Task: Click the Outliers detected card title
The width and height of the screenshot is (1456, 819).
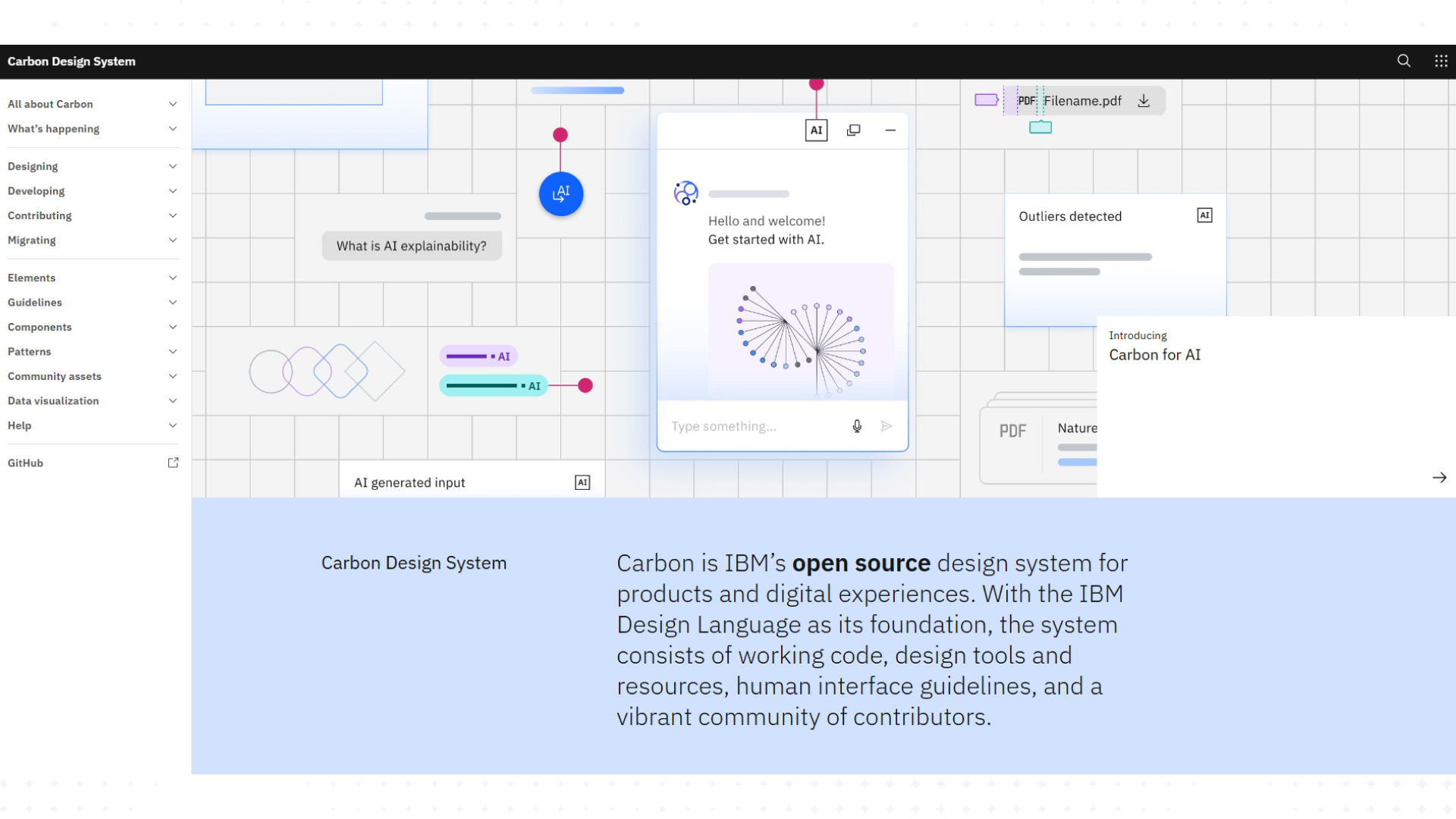Action: coord(1070,216)
